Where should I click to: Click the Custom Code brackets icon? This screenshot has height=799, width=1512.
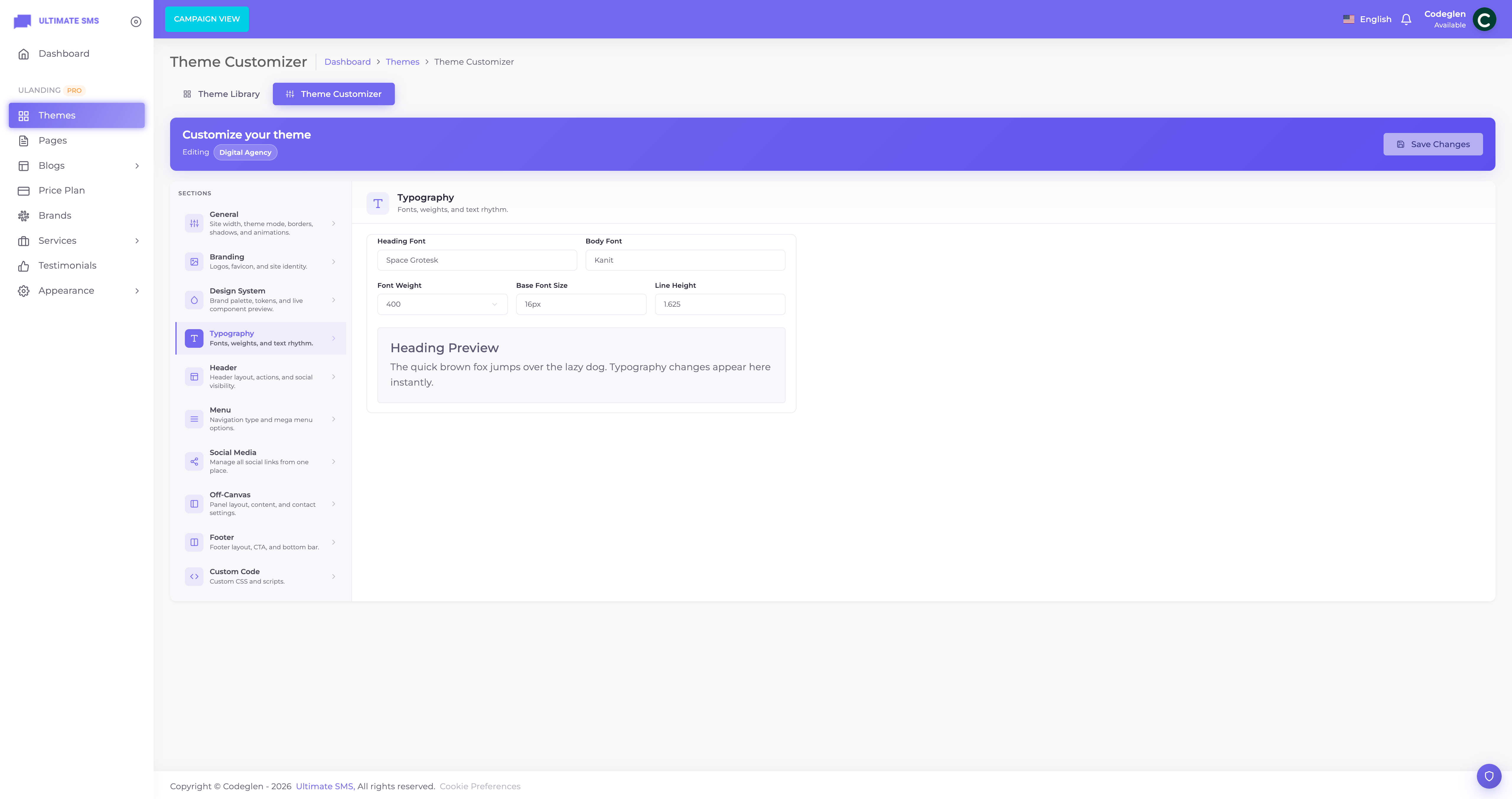(x=194, y=576)
